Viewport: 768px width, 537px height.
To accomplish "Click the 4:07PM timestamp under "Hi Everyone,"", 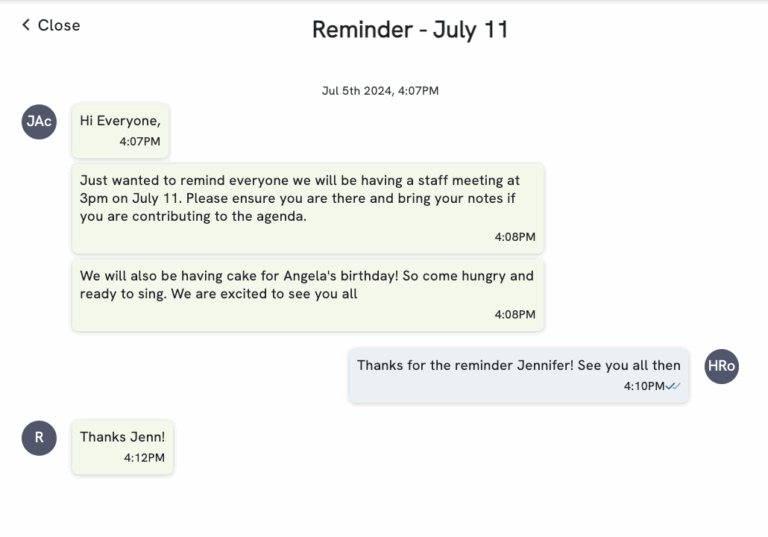I will [139, 142].
